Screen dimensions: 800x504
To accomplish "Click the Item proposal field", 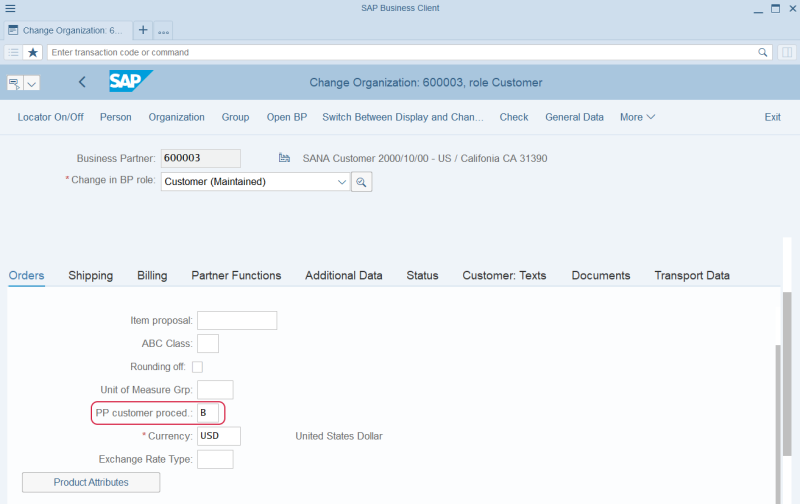I will pos(237,320).
